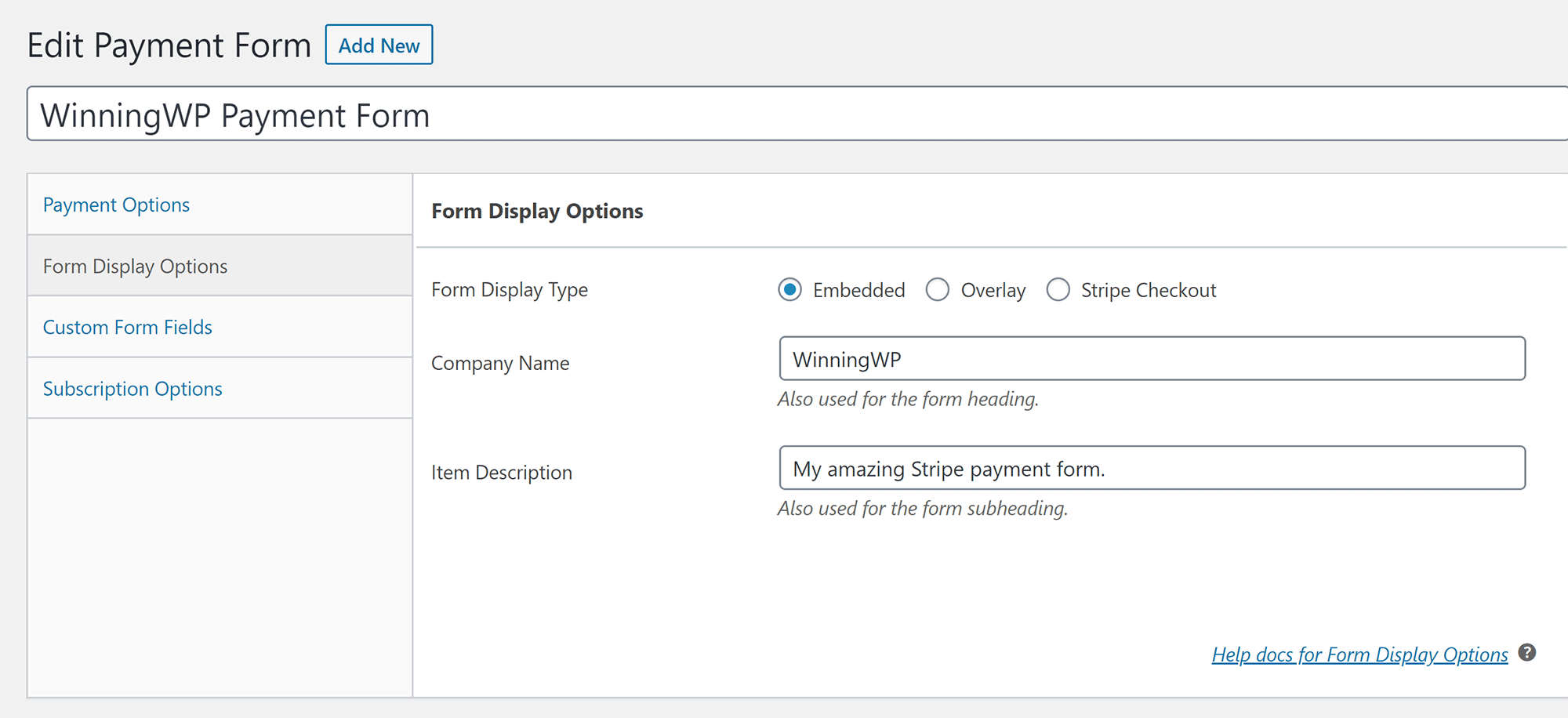Click the 'Edit Payment Form' page heading
This screenshot has width=1568, height=718.
[169, 45]
